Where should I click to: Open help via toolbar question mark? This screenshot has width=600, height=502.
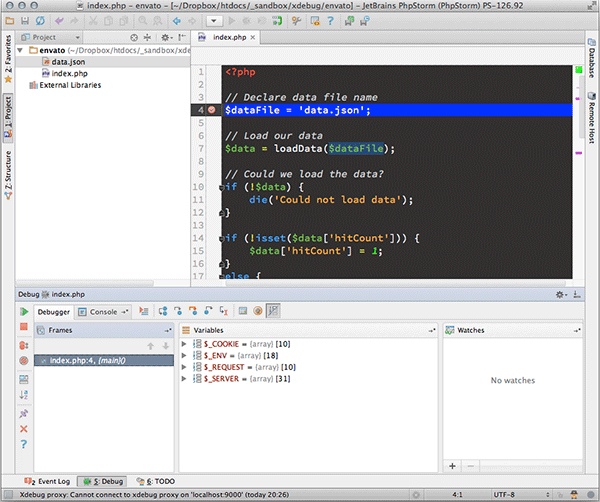(330, 21)
